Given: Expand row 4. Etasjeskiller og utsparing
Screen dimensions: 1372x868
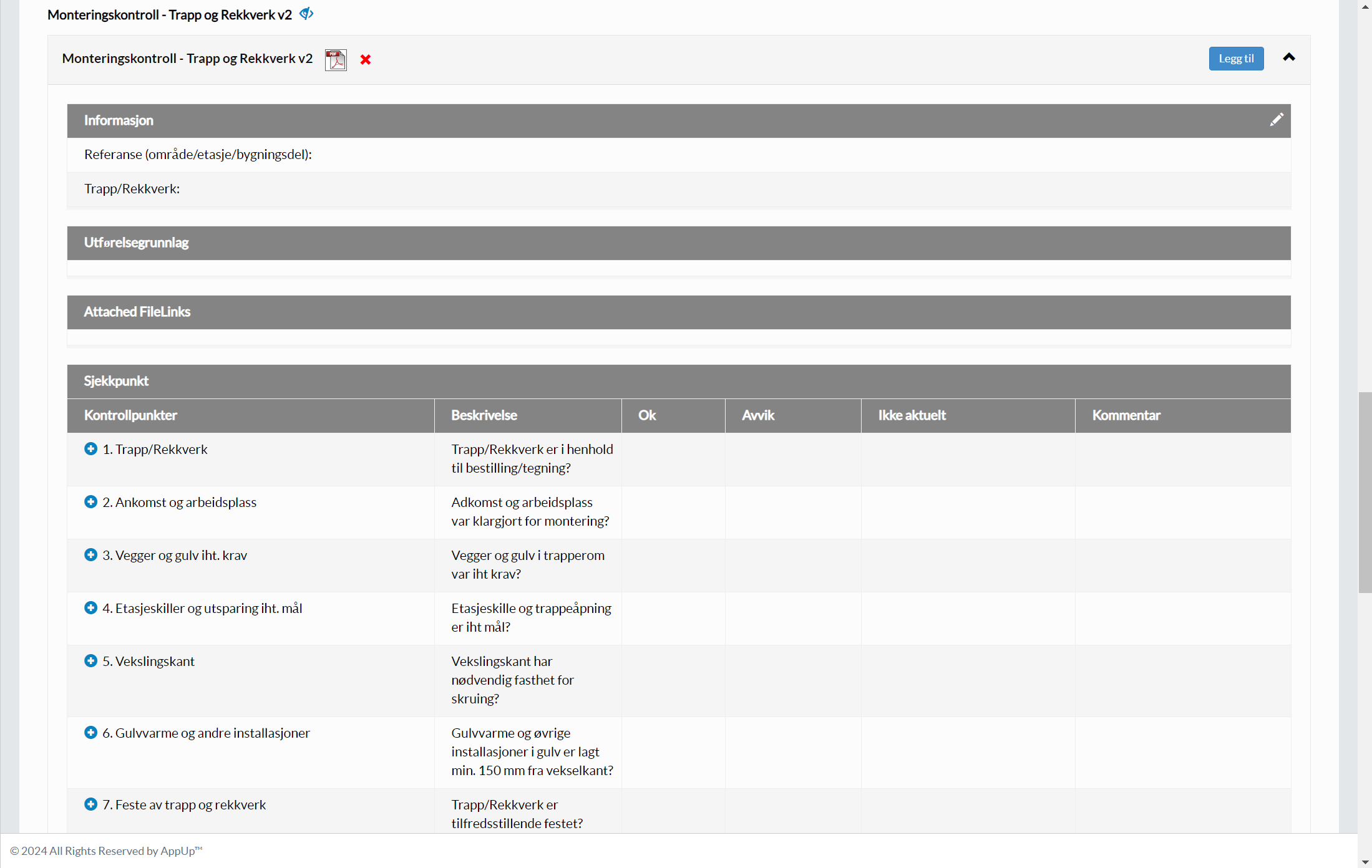Looking at the screenshot, I should [90, 608].
